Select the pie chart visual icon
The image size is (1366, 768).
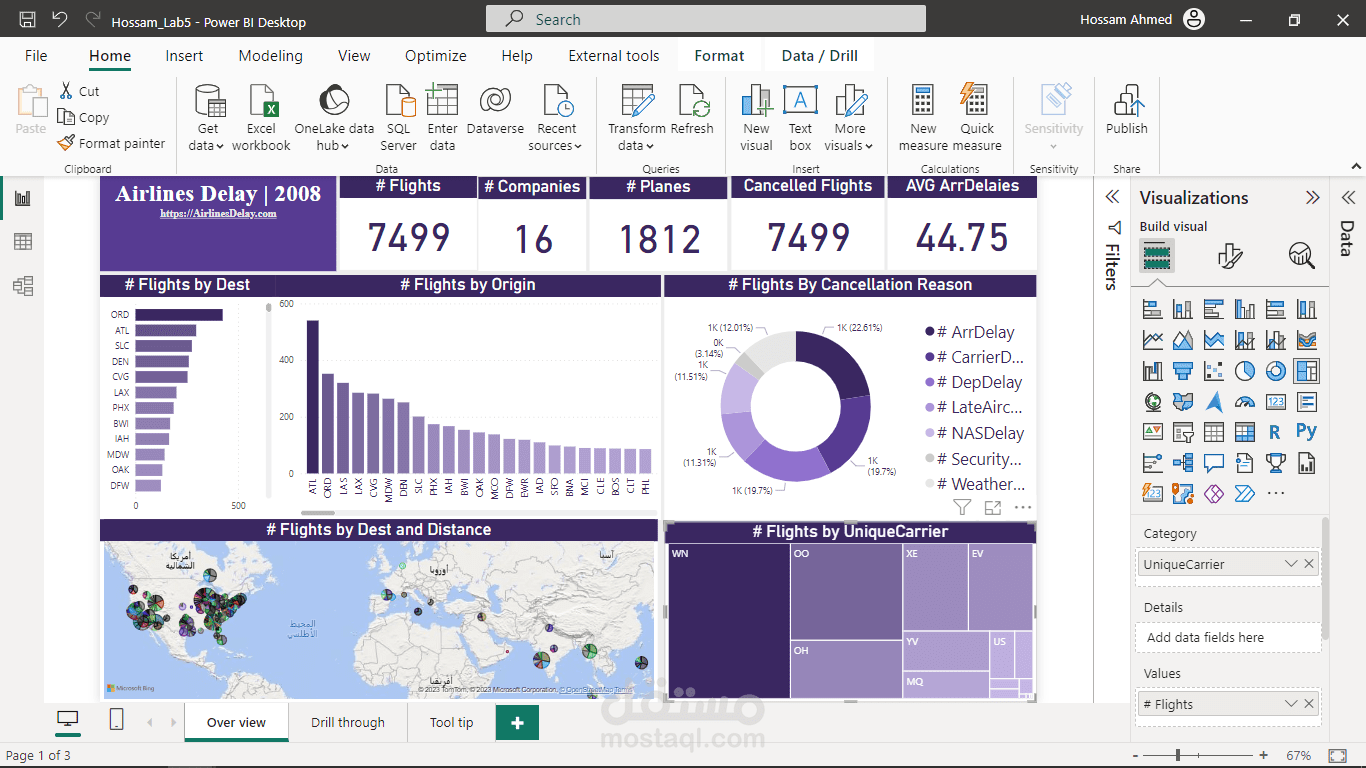tap(1244, 371)
